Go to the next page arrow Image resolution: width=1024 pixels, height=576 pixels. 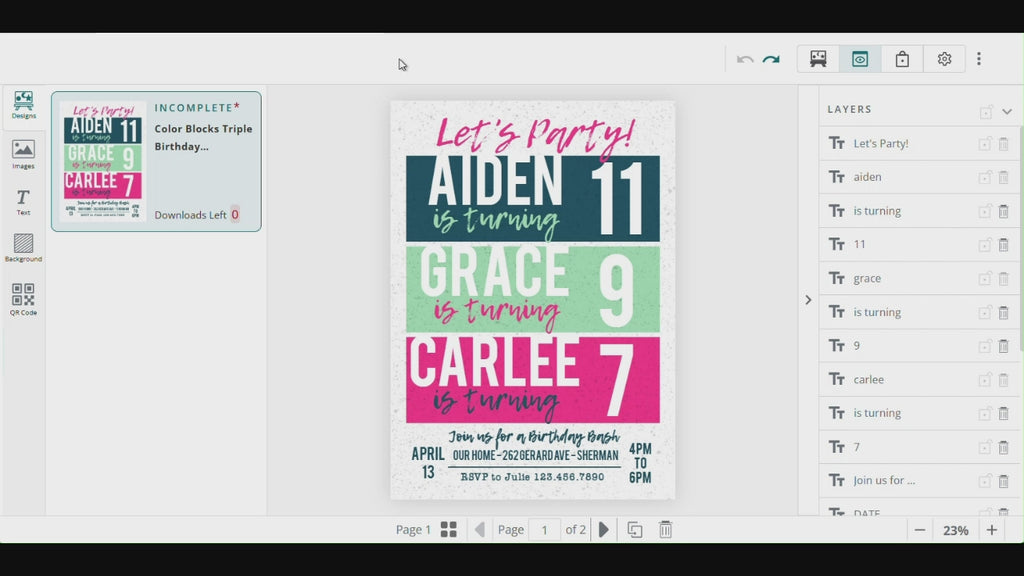[x=603, y=530]
